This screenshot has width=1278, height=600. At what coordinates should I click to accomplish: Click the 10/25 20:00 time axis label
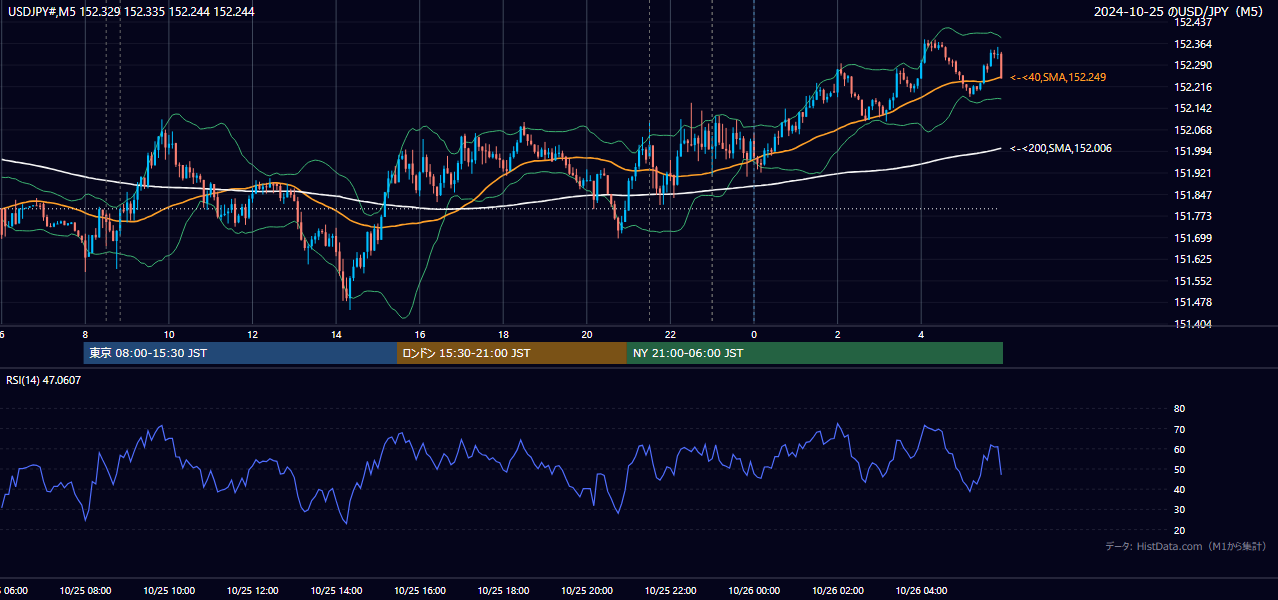586,591
